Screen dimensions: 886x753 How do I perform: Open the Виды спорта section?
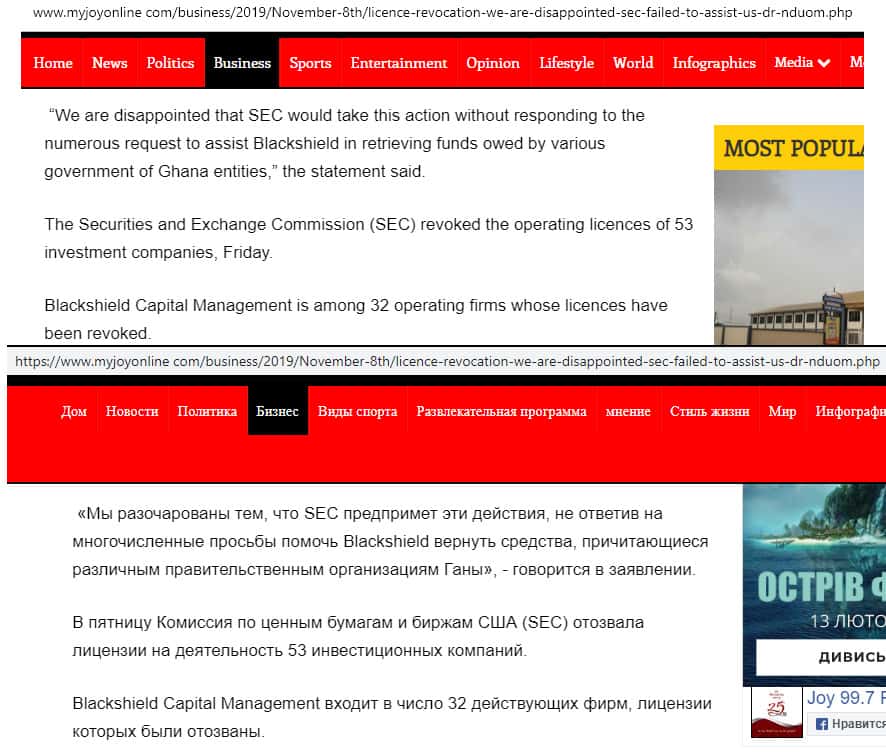(358, 411)
